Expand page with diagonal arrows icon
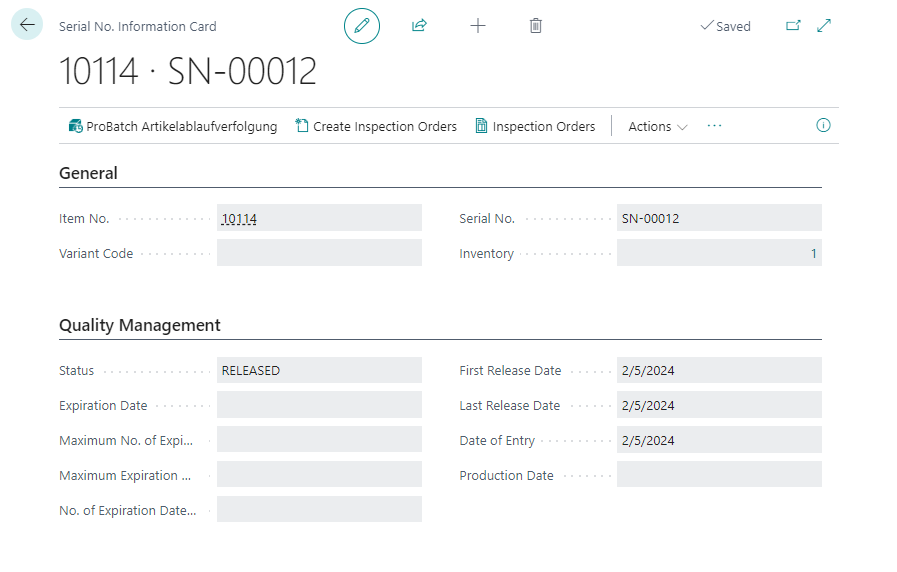This screenshot has height=572, width=897. click(824, 26)
